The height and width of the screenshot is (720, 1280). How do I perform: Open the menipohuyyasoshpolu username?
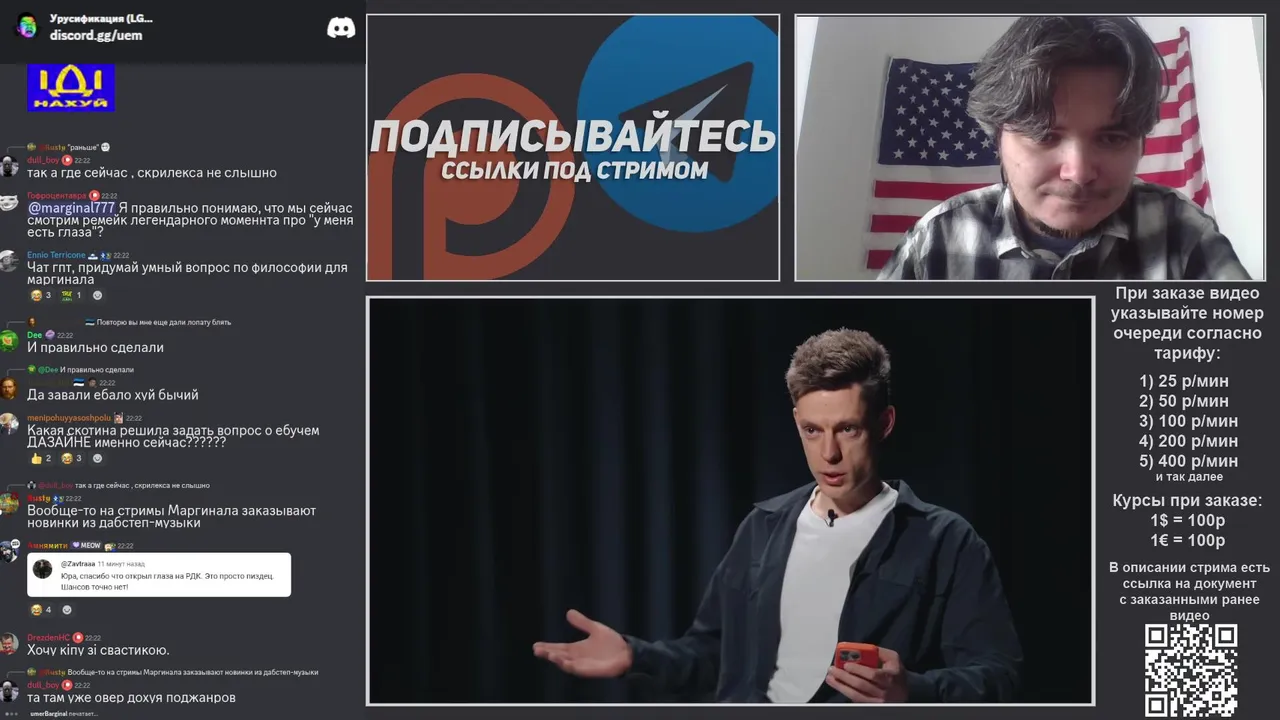[x=69, y=418]
